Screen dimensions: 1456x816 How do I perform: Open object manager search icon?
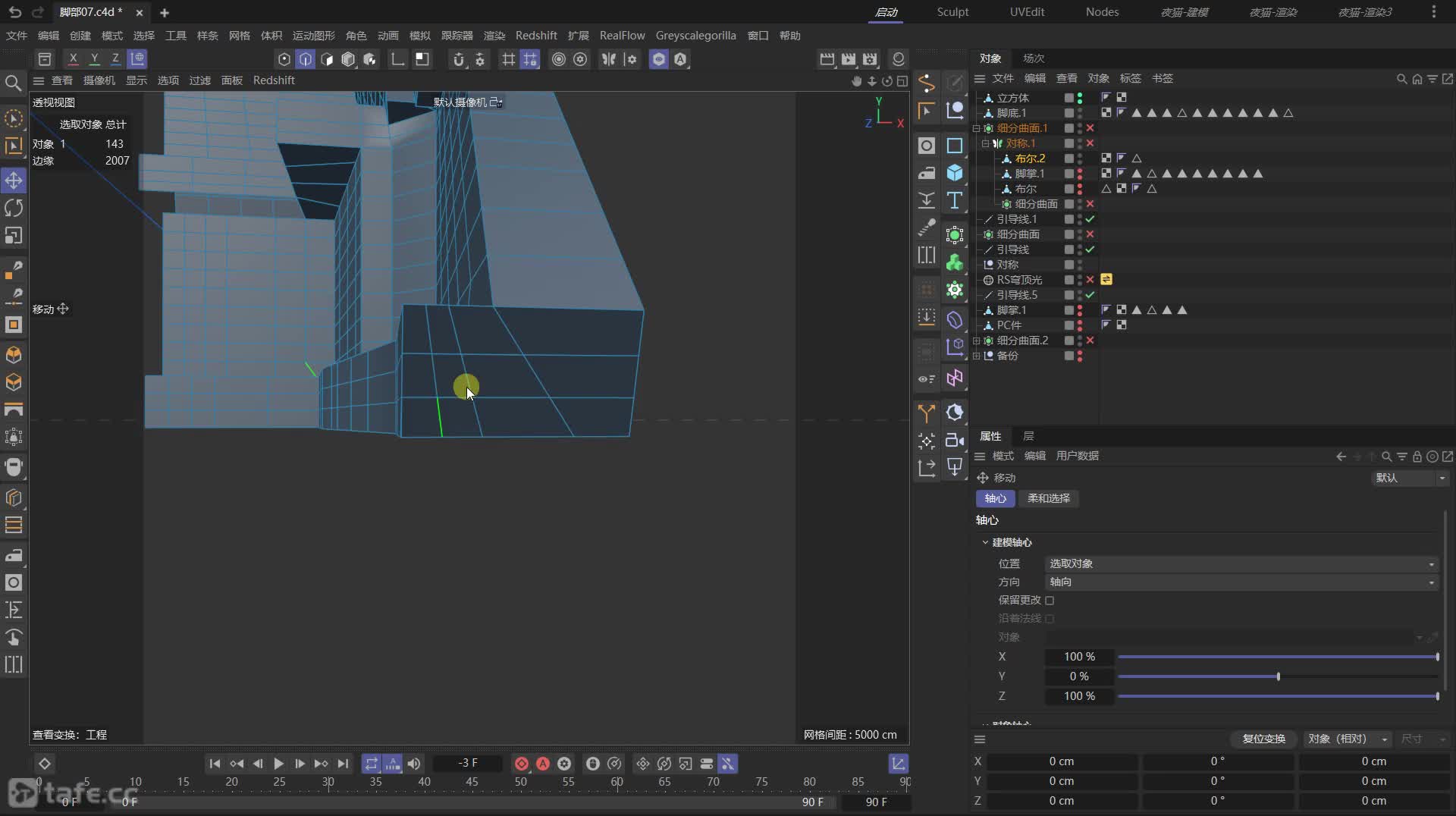[x=1401, y=79]
